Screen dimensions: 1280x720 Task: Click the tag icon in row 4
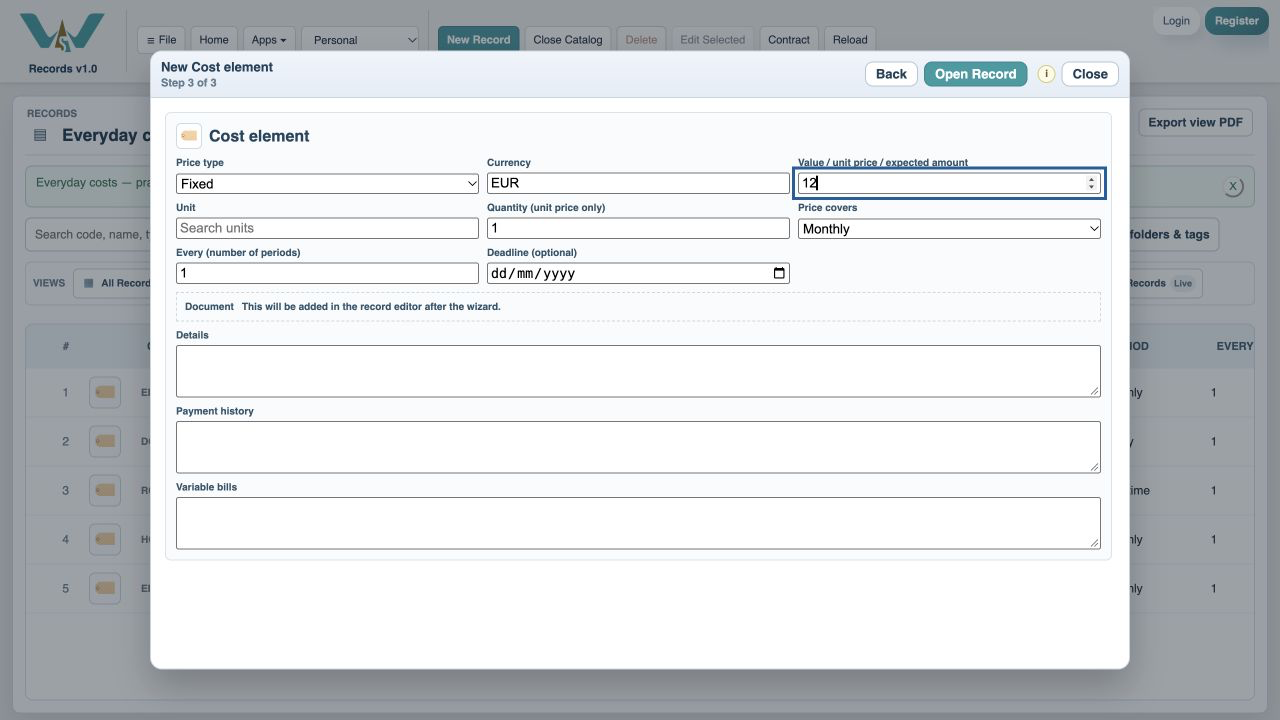tap(105, 540)
